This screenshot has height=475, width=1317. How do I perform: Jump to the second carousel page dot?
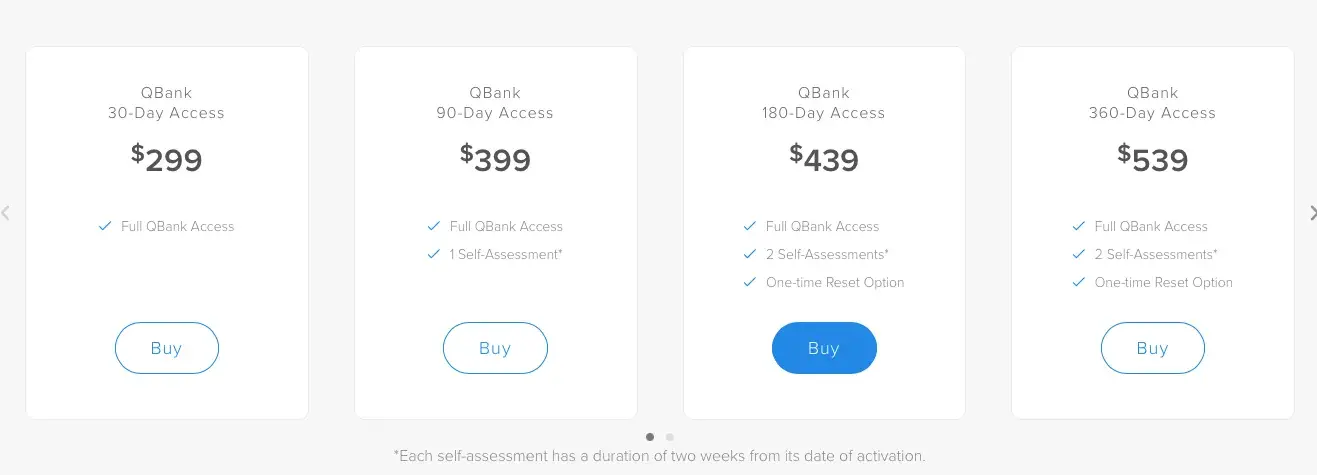pos(670,437)
